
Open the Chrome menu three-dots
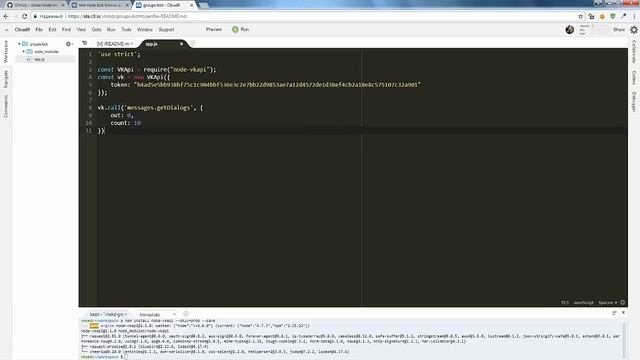coord(634,16)
